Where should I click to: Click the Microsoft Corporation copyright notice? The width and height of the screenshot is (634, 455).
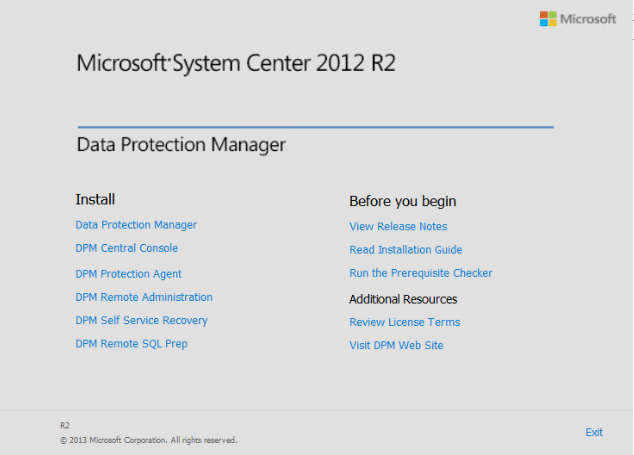148,440
